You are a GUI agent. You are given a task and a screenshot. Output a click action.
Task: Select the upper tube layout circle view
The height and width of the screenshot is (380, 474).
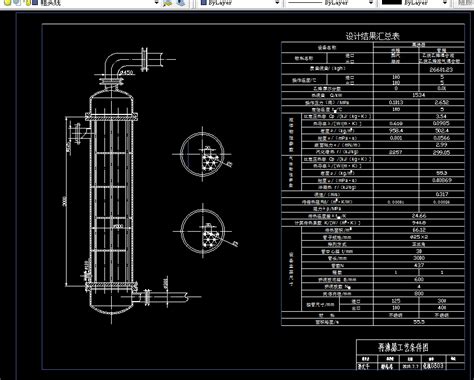click(x=202, y=154)
